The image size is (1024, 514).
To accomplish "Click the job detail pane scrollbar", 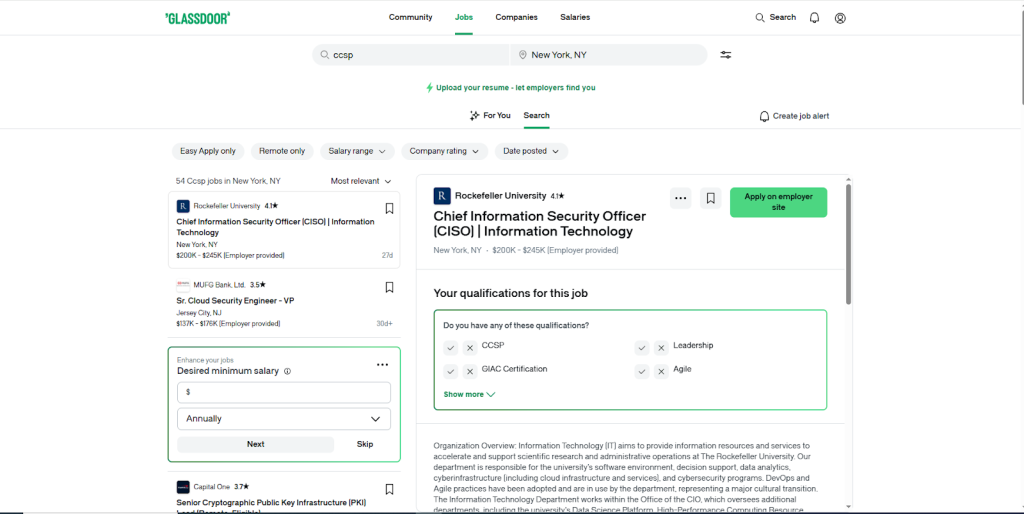I will coord(848,245).
